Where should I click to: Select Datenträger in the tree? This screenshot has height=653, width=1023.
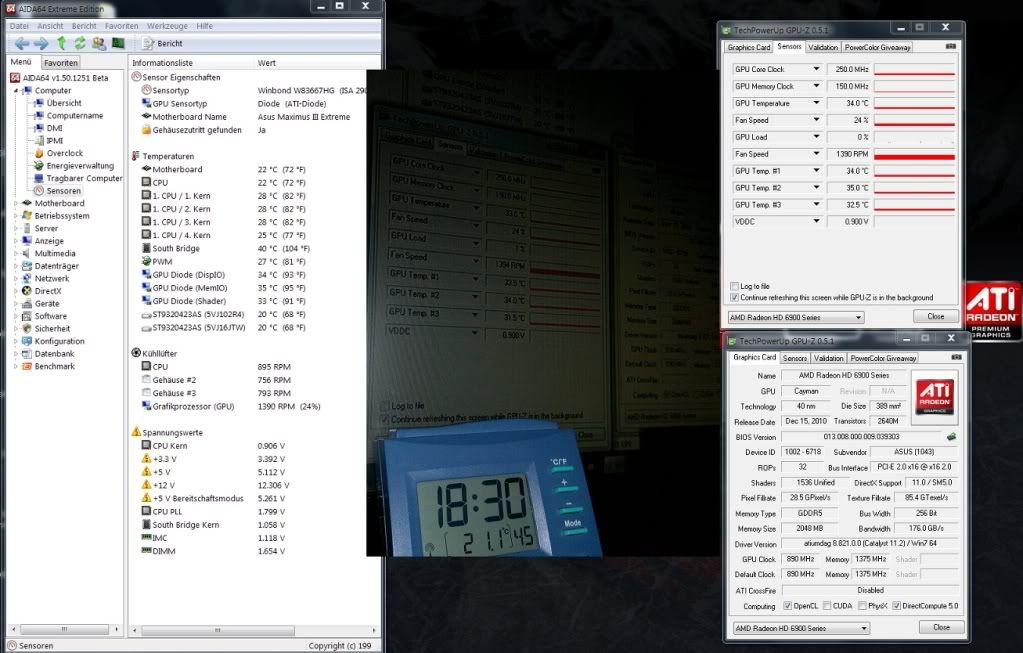[57, 266]
